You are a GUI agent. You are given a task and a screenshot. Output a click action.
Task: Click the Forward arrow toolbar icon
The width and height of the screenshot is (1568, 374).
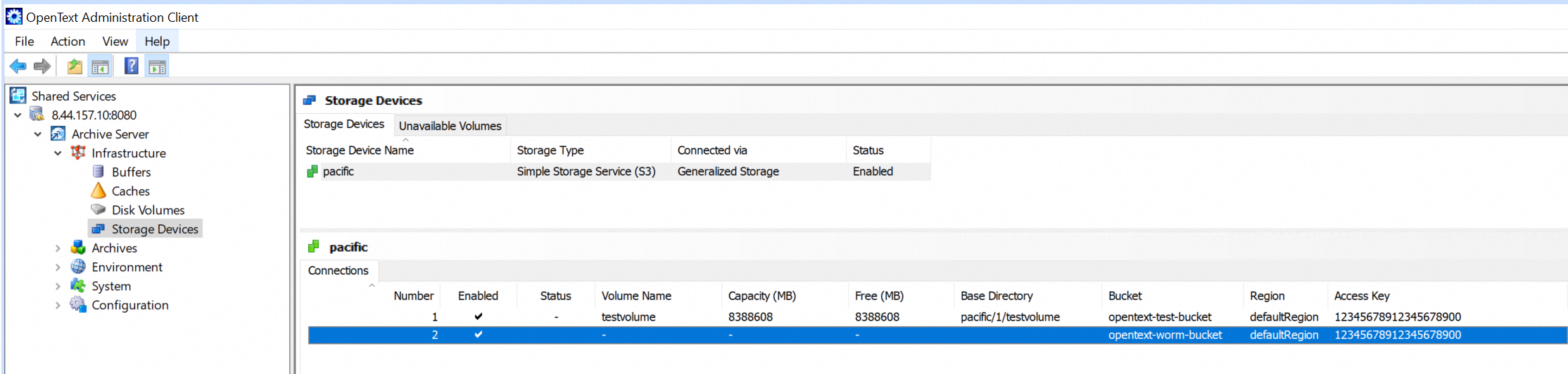[42, 66]
